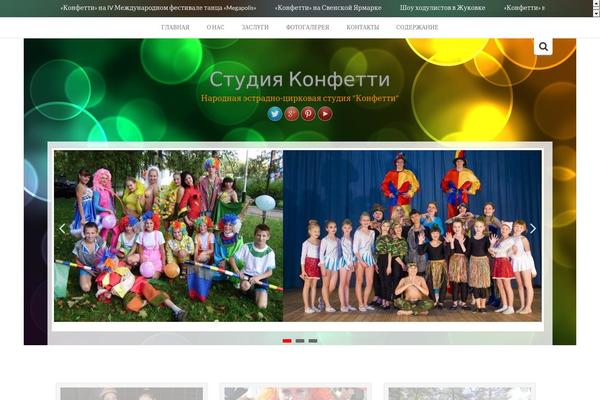Open the ГЛАВНАЯ menu item
The height and width of the screenshot is (400, 600).
point(175,27)
